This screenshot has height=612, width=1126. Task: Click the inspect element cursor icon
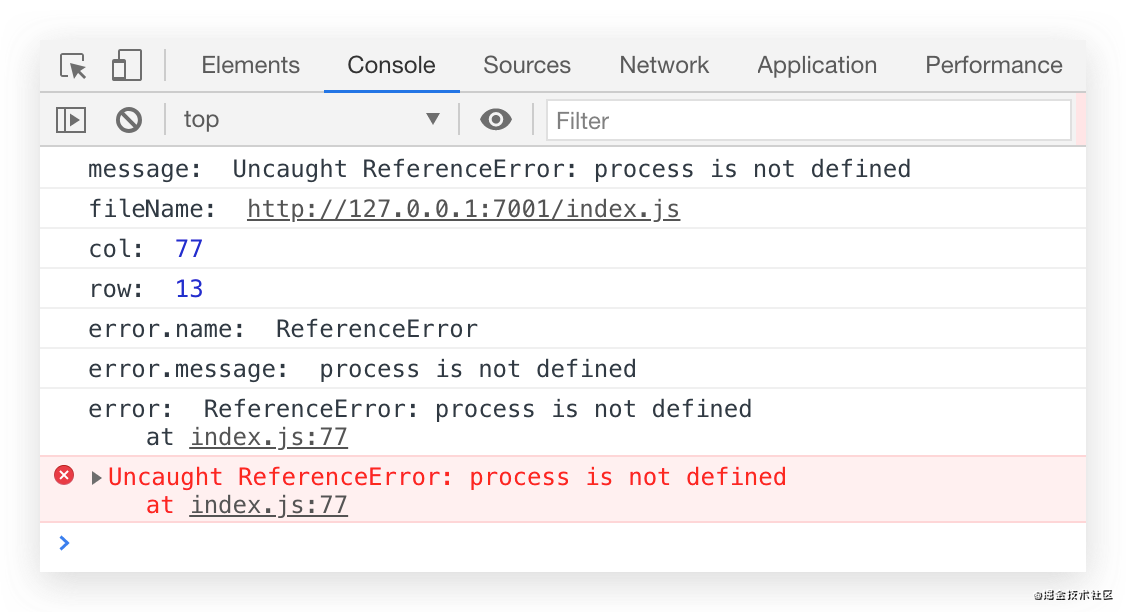73,66
